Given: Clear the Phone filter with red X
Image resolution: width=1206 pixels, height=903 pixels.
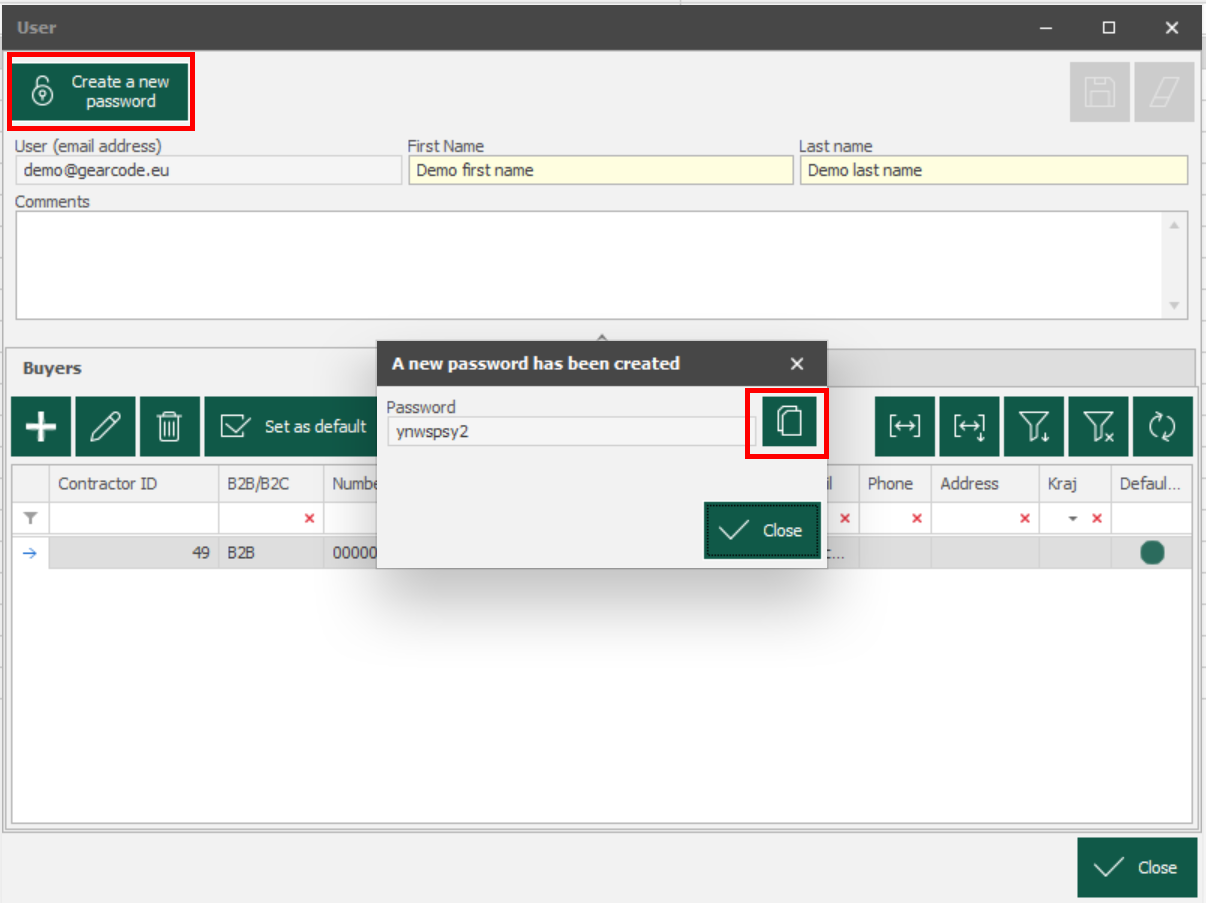Looking at the screenshot, I should 917,518.
